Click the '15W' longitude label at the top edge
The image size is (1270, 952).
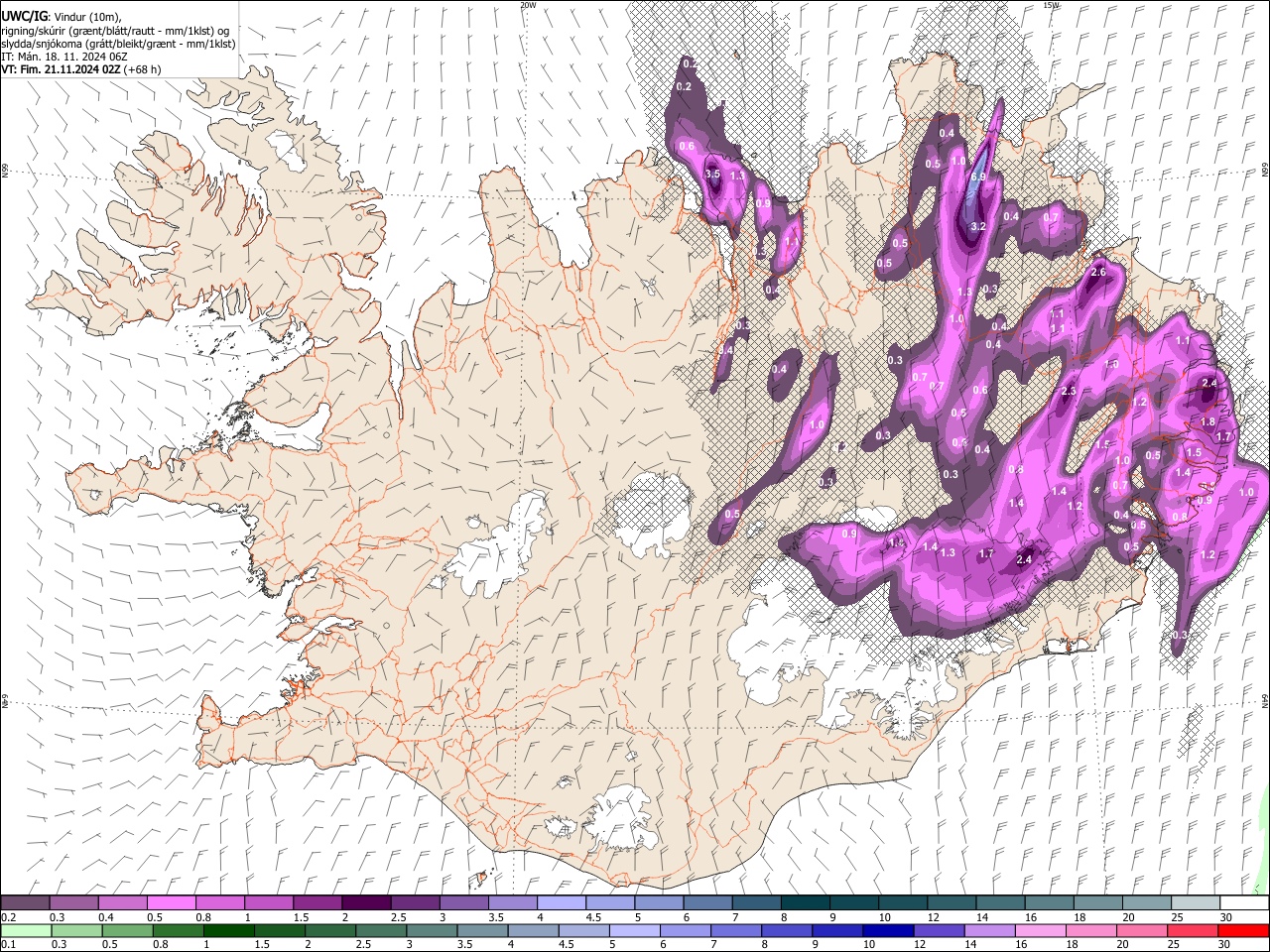tap(1052, 5)
